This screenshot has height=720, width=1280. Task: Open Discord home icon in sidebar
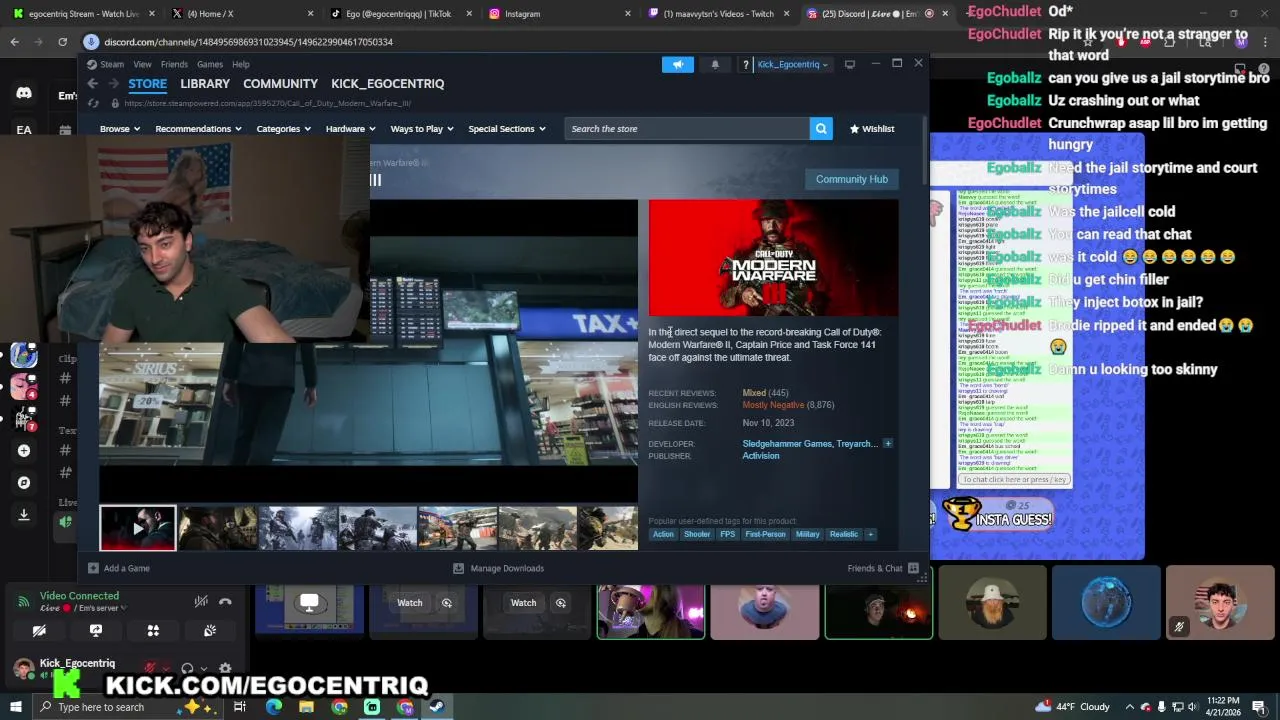(24, 93)
